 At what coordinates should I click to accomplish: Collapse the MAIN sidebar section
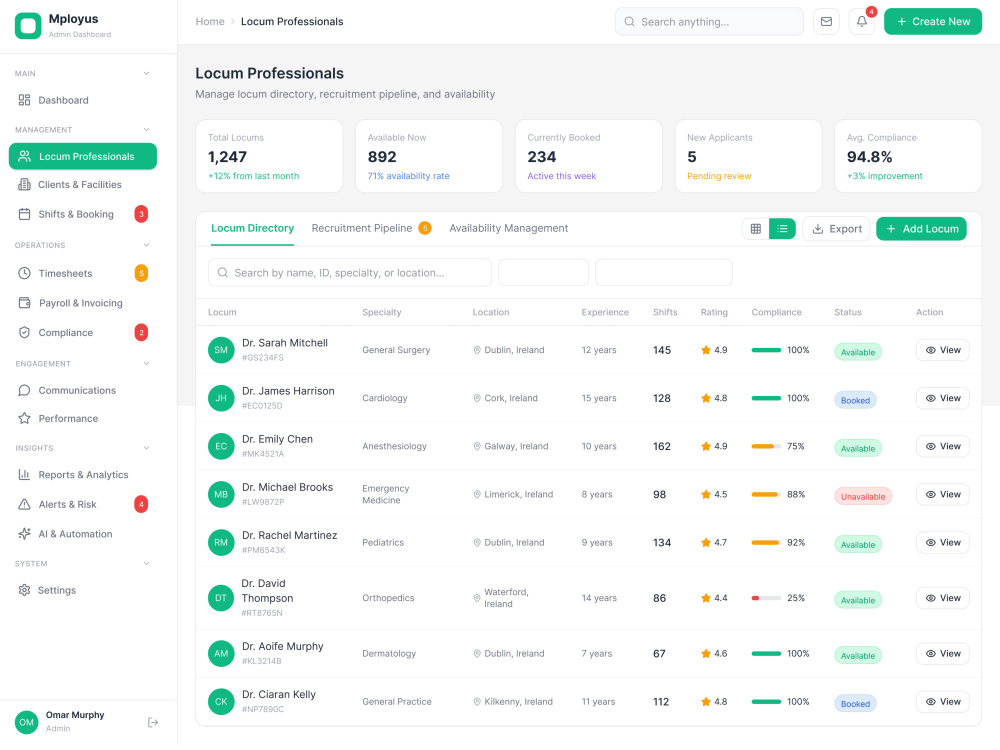pyautogui.click(x=147, y=73)
